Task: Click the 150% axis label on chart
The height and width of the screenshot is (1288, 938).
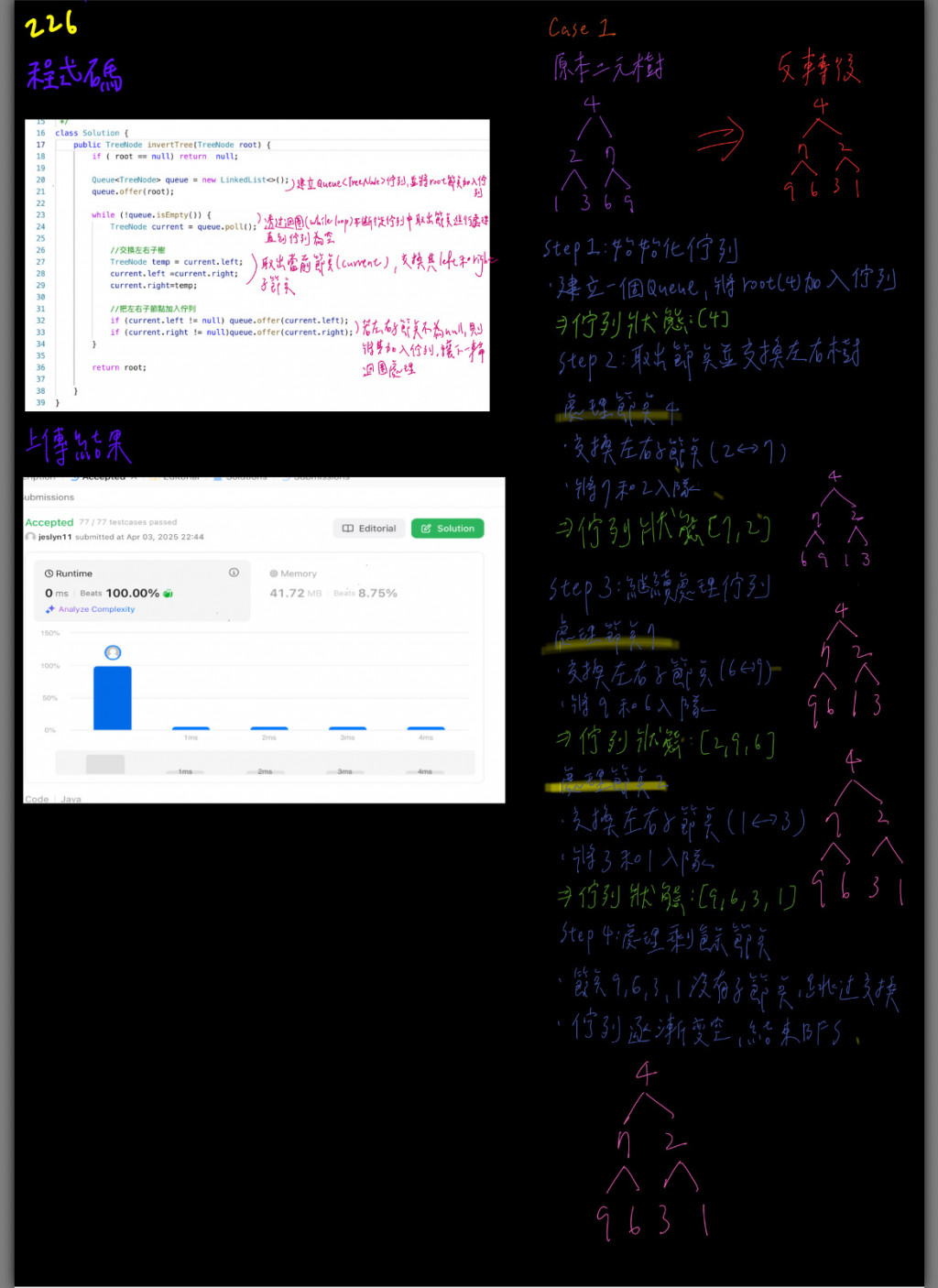Action: pyautogui.click(x=50, y=633)
